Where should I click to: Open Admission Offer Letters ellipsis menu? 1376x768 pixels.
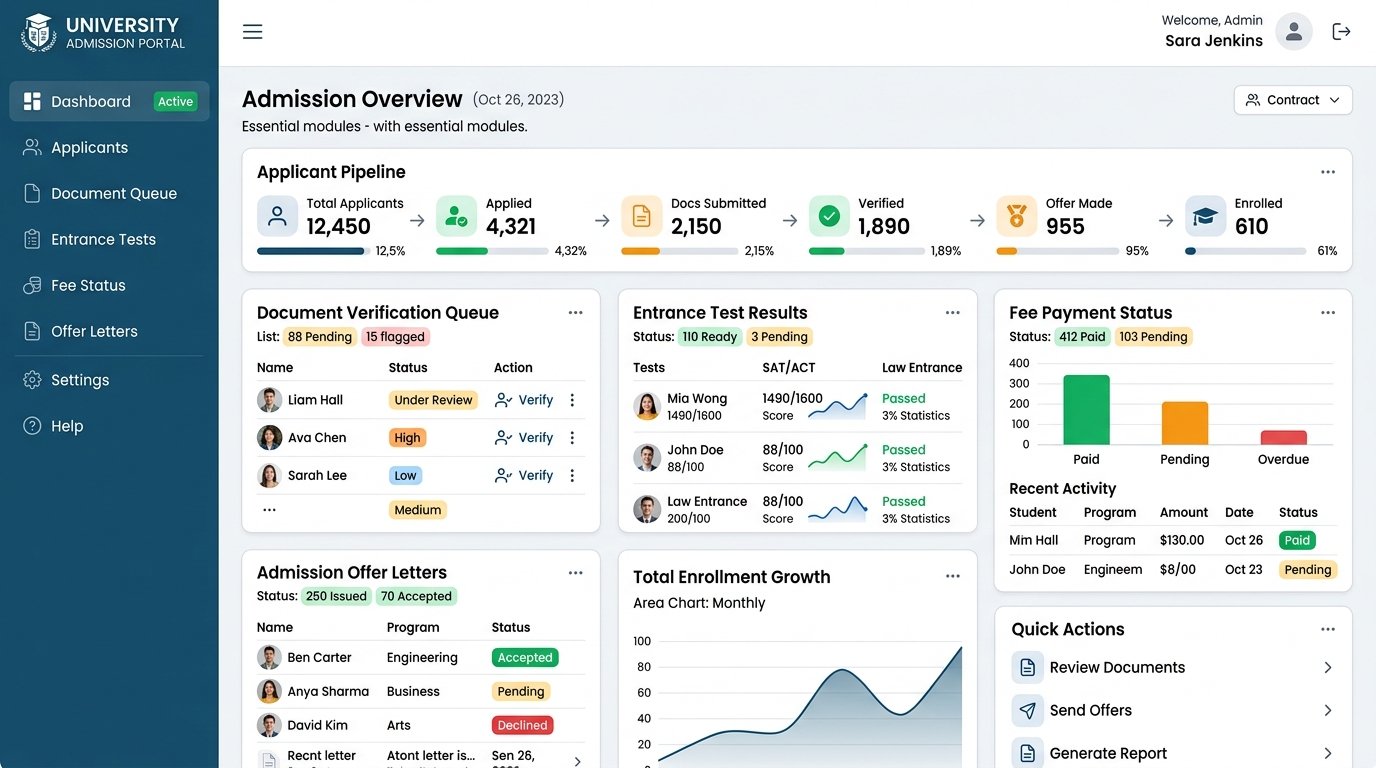576,573
